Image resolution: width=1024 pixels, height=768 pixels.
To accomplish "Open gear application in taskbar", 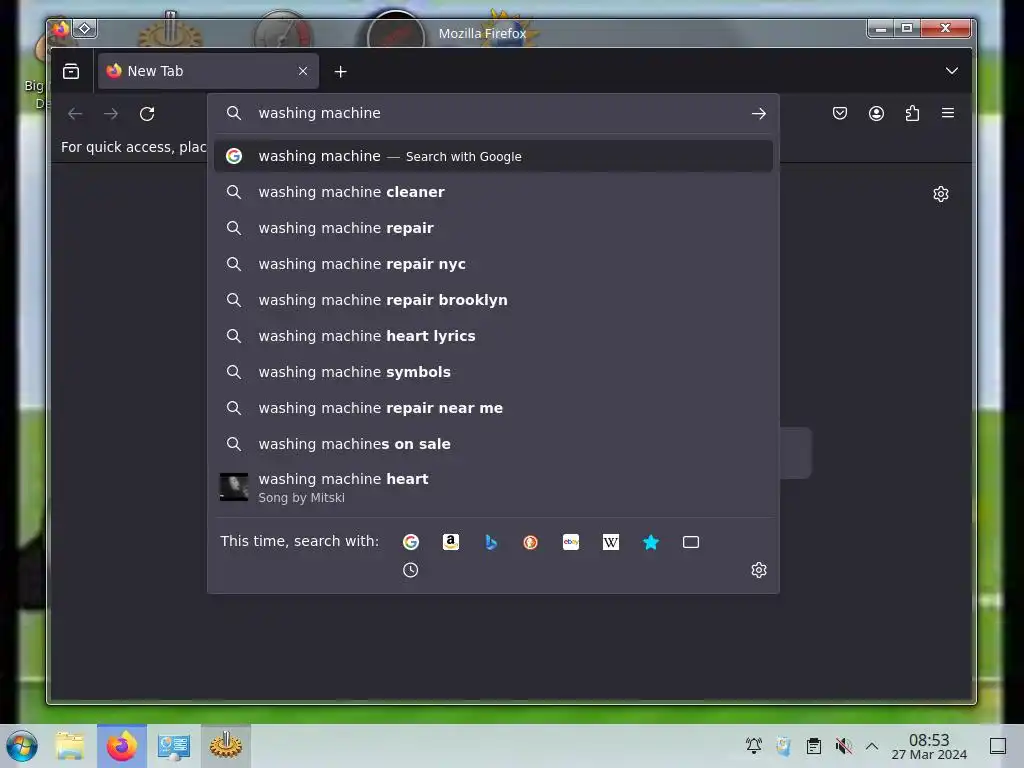I will pos(226,746).
